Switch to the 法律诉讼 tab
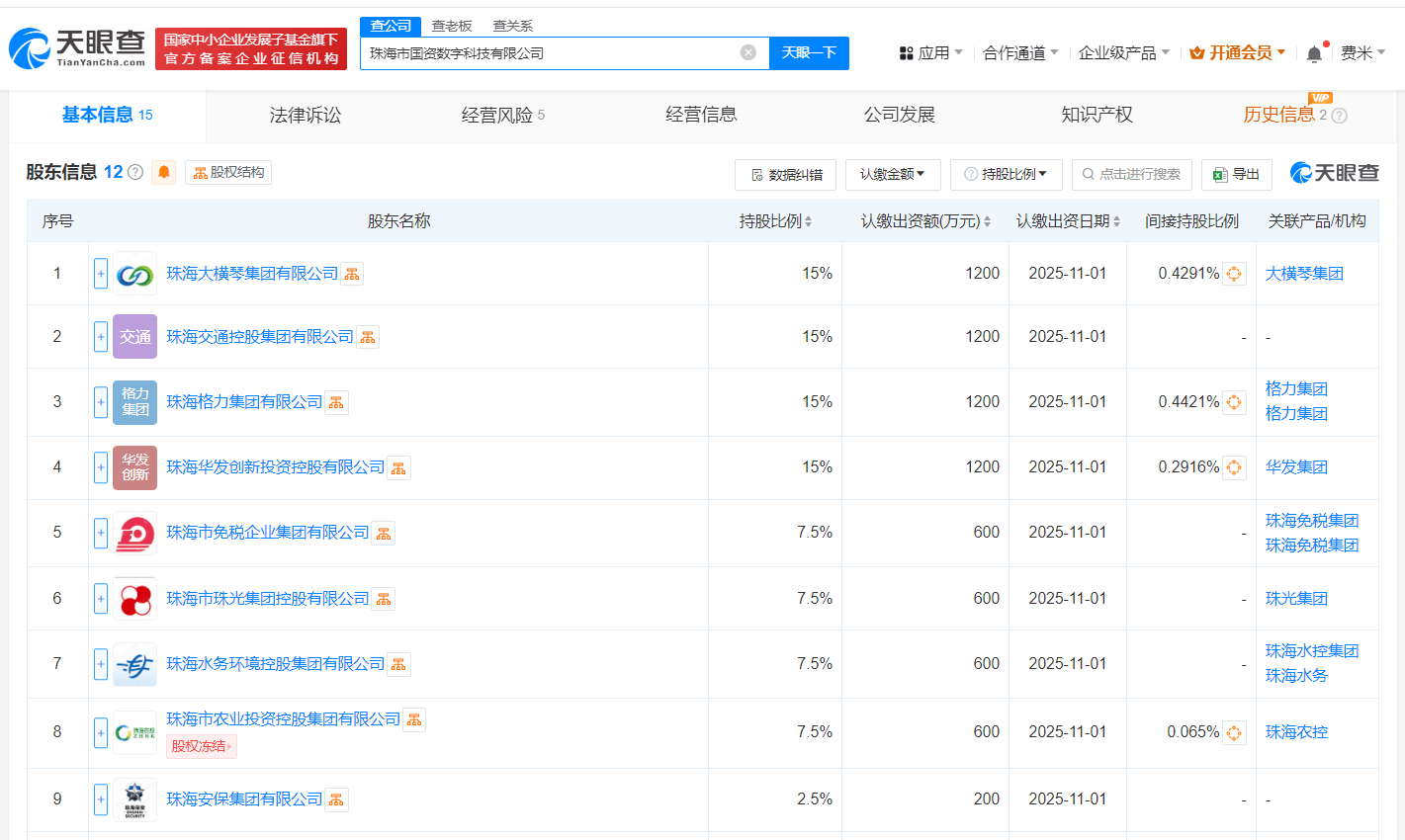This screenshot has height=840, width=1405. point(305,115)
